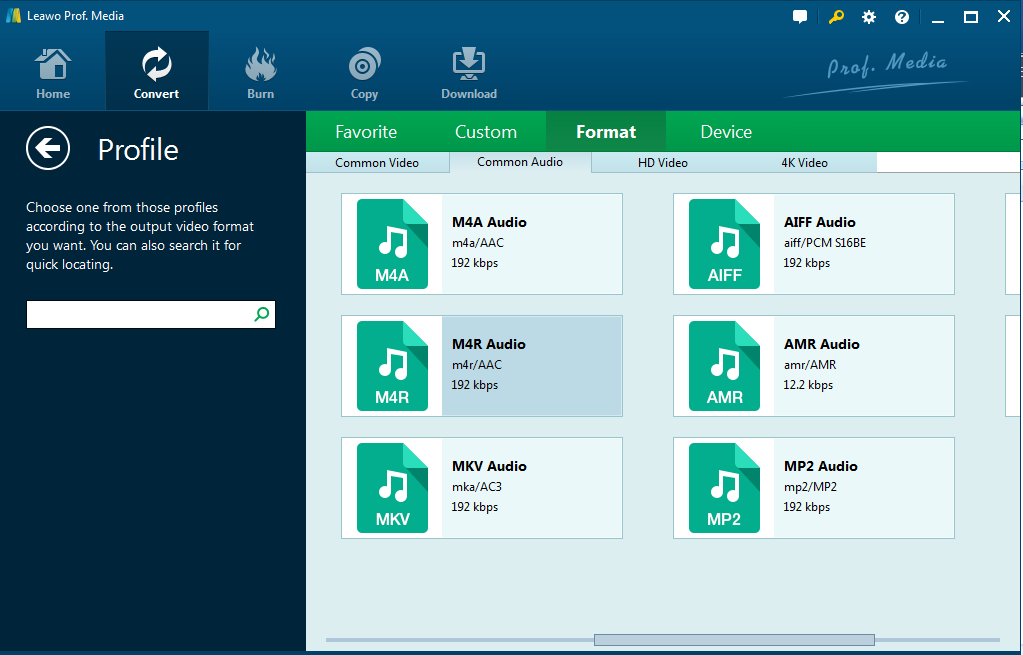Click the M4R file icon
Screen dimensions: 1023x655
click(392, 366)
